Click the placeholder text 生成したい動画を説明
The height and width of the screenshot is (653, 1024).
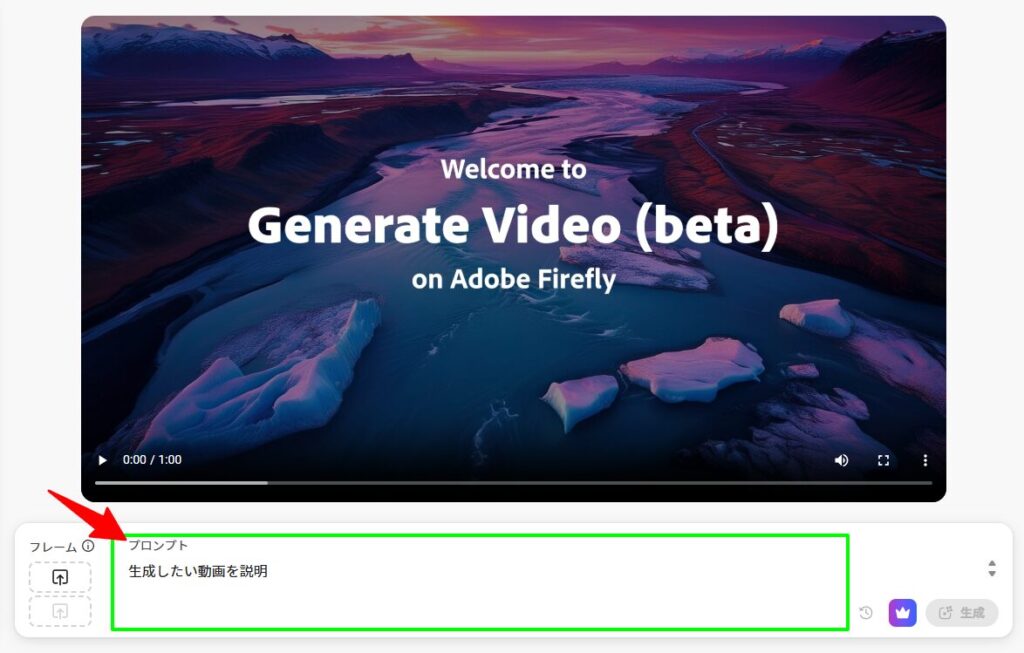pos(198,571)
